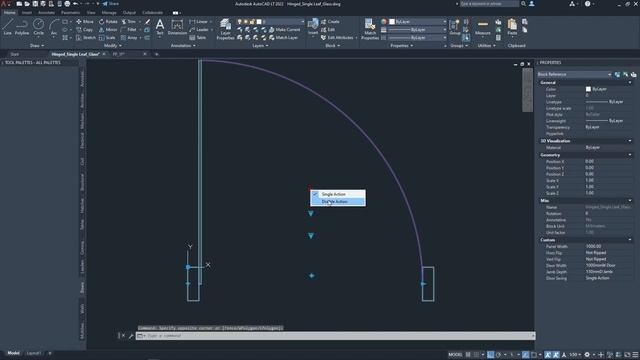The width and height of the screenshot is (640, 360).
Task: Switch to the Layout1 tab
Action: pos(33,353)
